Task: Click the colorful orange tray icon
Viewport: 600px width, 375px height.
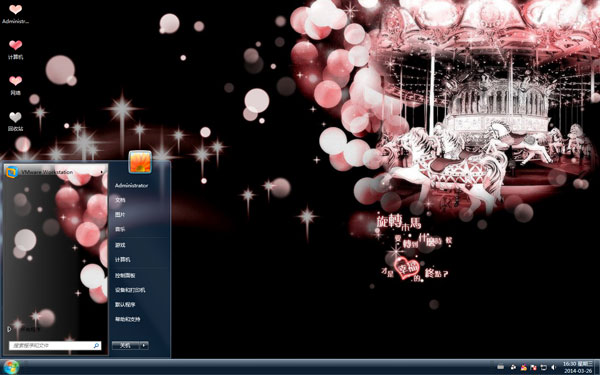Action: [x=523, y=367]
